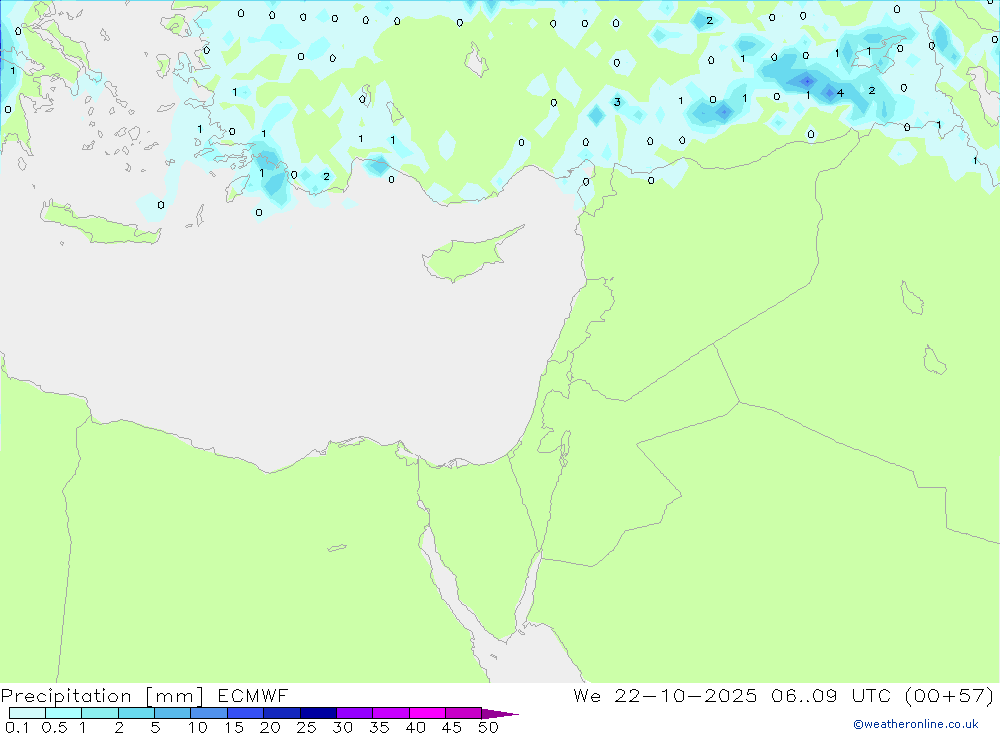Screen dimensions: 1000x733
Task: Click the 'ECMWF' model label
Action: pos(253,696)
